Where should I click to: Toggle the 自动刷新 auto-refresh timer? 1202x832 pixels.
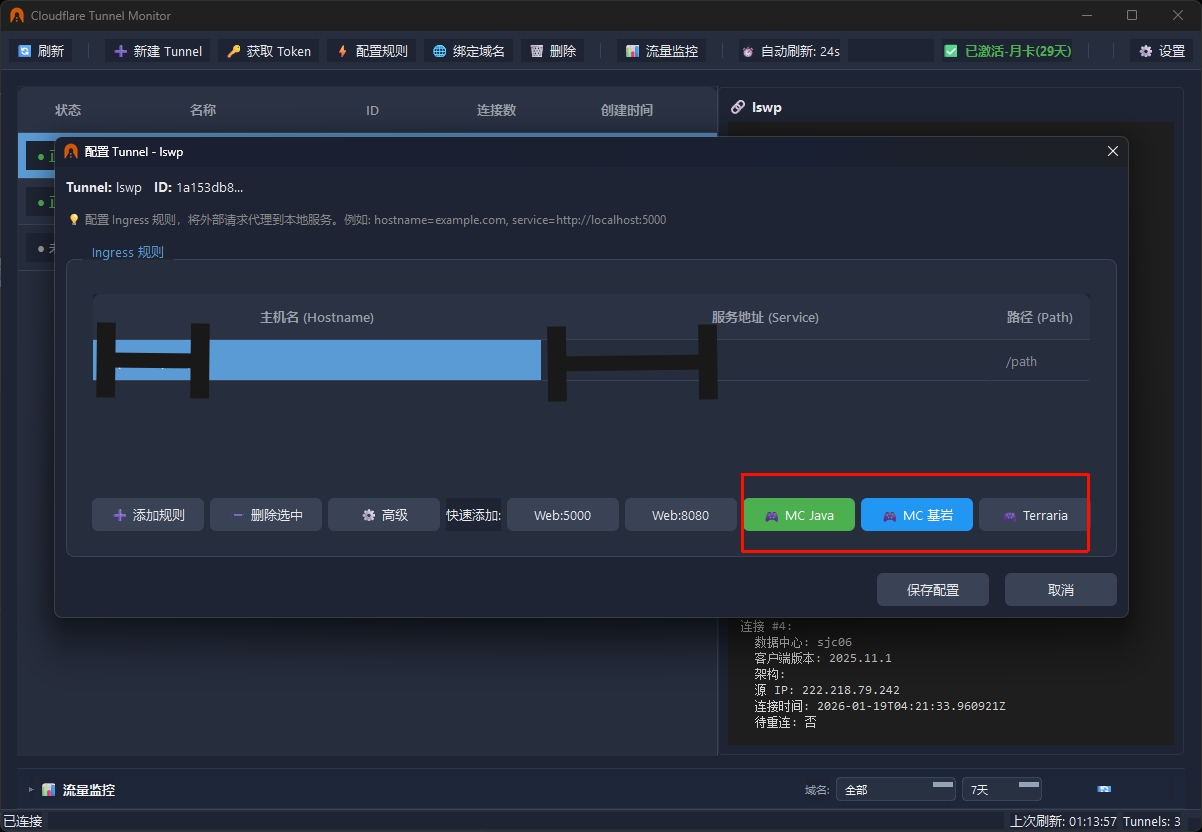[x=789, y=51]
